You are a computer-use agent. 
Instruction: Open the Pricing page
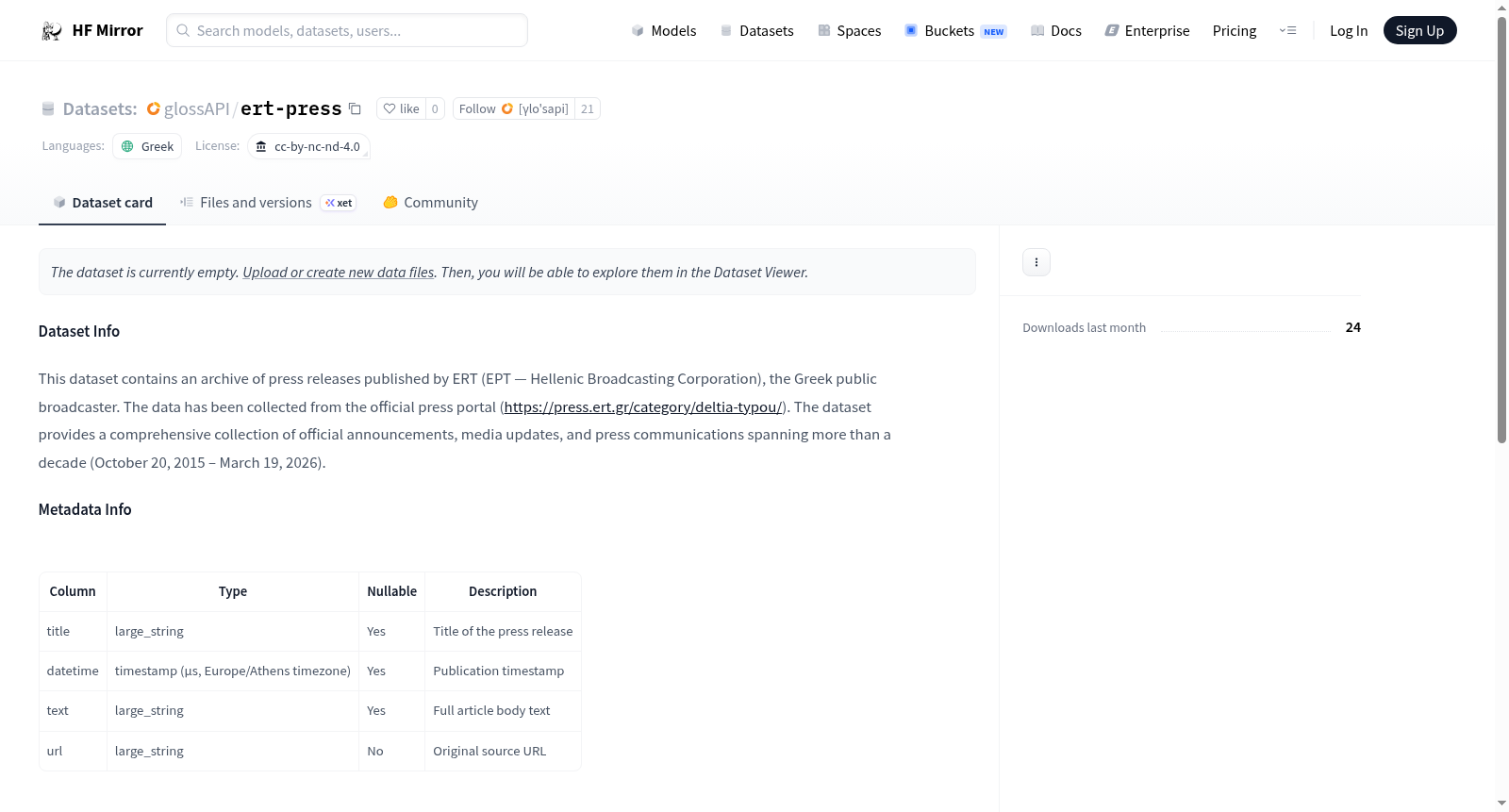tap(1235, 31)
